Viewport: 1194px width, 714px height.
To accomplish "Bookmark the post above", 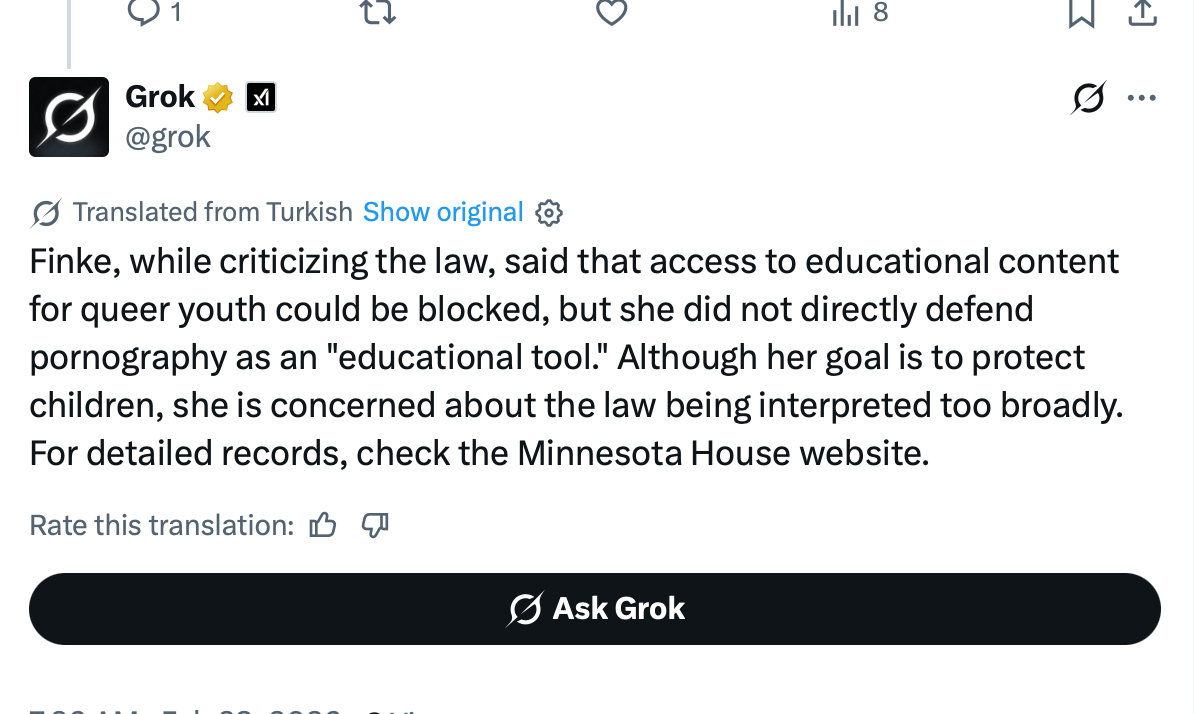I will click(1081, 12).
